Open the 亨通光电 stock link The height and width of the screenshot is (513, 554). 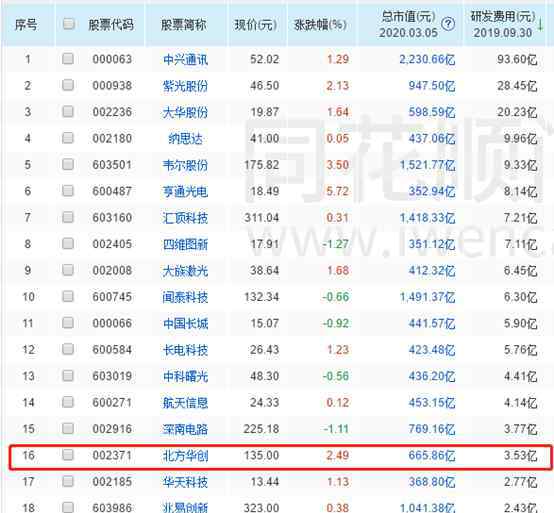point(185,191)
